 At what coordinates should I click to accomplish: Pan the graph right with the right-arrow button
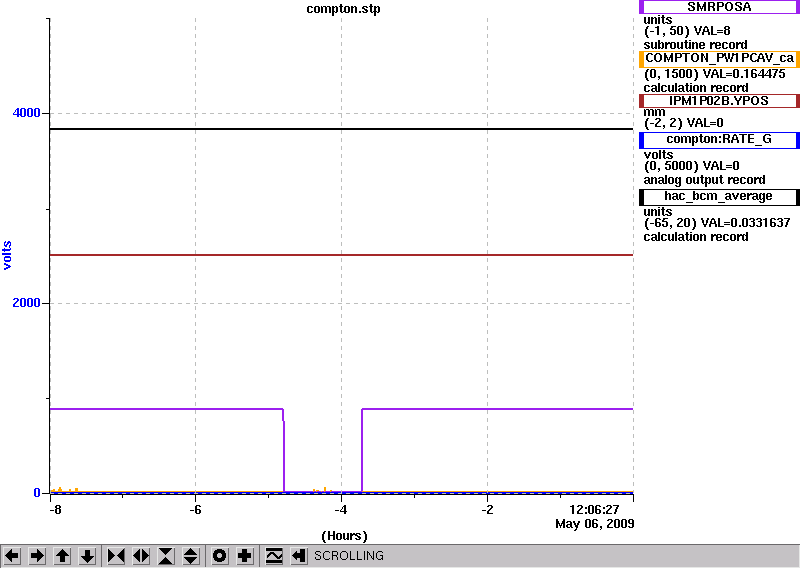click(37, 556)
